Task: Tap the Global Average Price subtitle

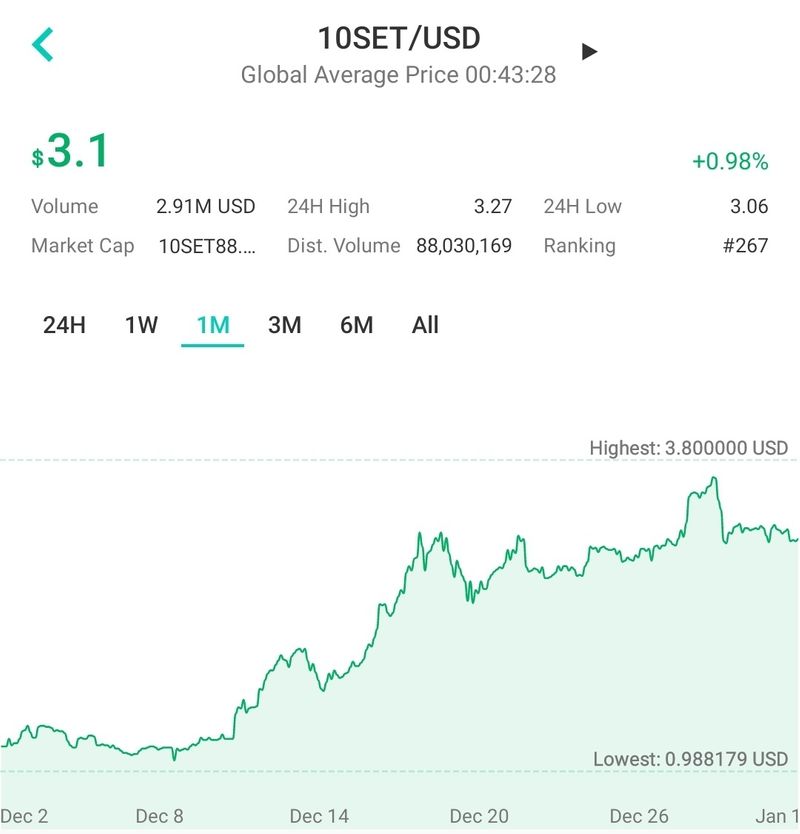Action: 398,75
